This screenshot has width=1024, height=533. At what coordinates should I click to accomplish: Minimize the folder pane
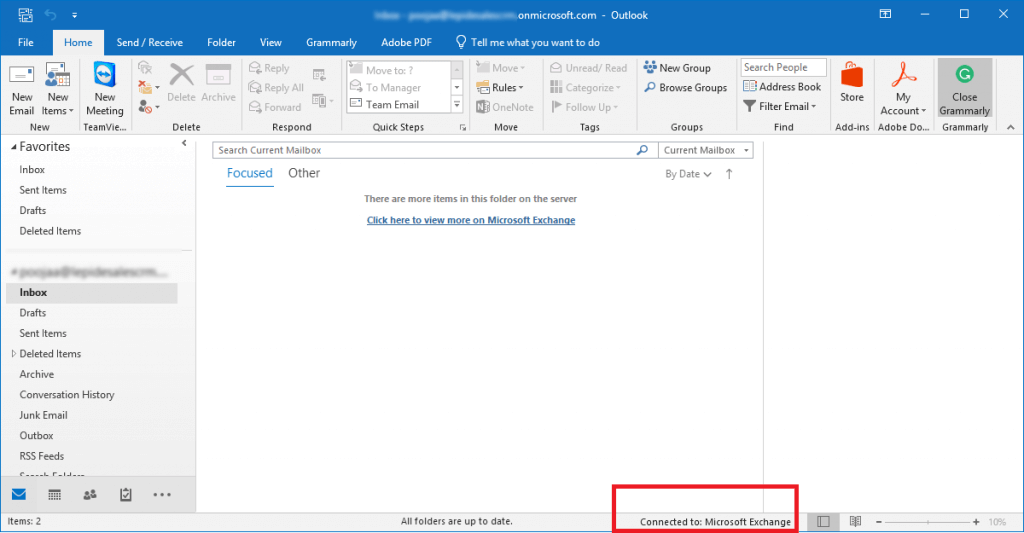coord(184,143)
